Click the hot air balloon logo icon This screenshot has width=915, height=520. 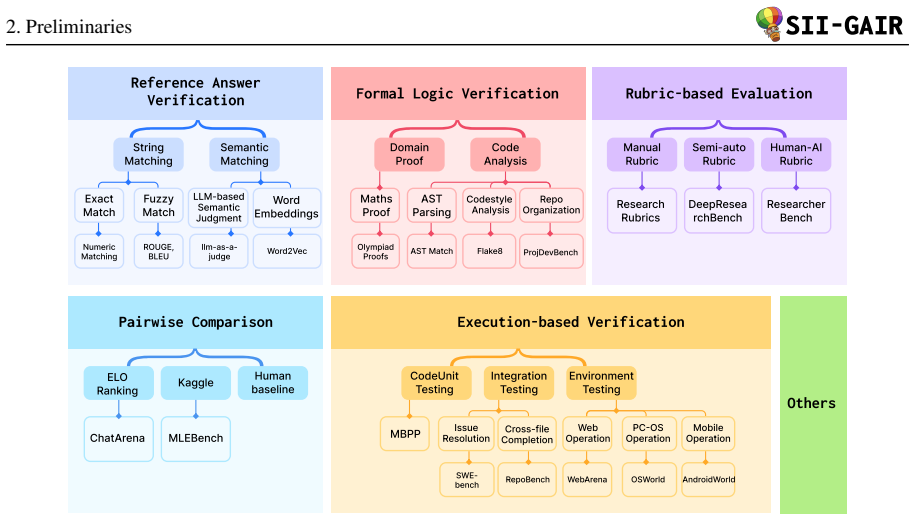pyautogui.click(x=769, y=23)
